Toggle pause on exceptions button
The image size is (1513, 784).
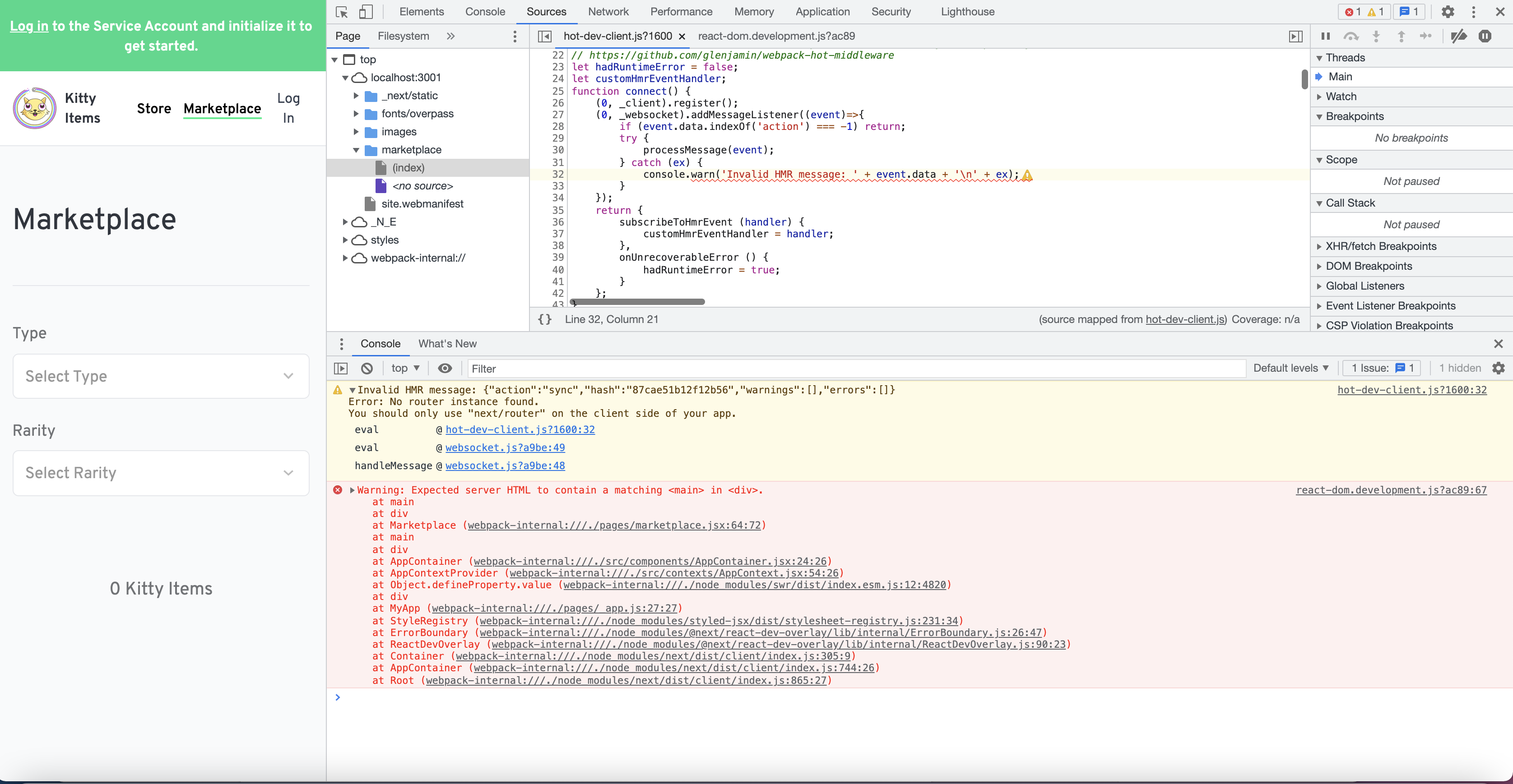click(1485, 37)
